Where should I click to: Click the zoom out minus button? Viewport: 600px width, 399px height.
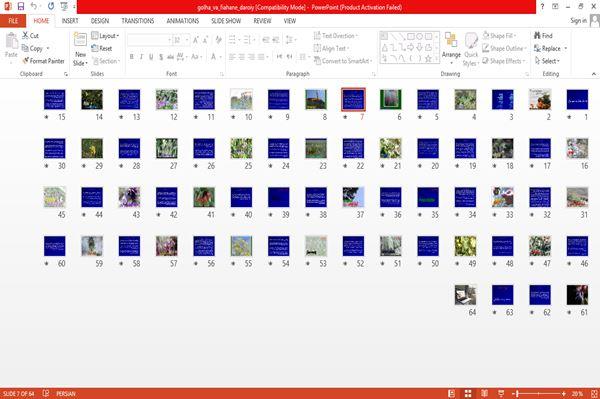tap(514, 393)
